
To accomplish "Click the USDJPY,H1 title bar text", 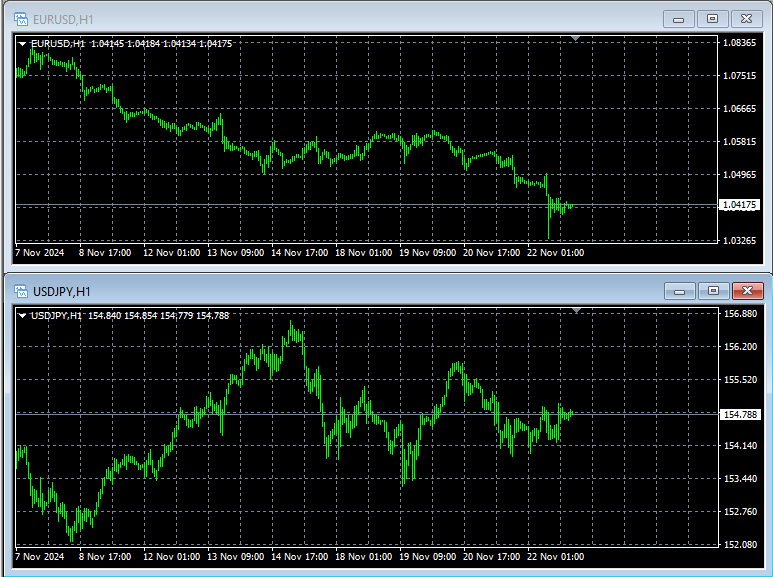I will click(62, 292).
